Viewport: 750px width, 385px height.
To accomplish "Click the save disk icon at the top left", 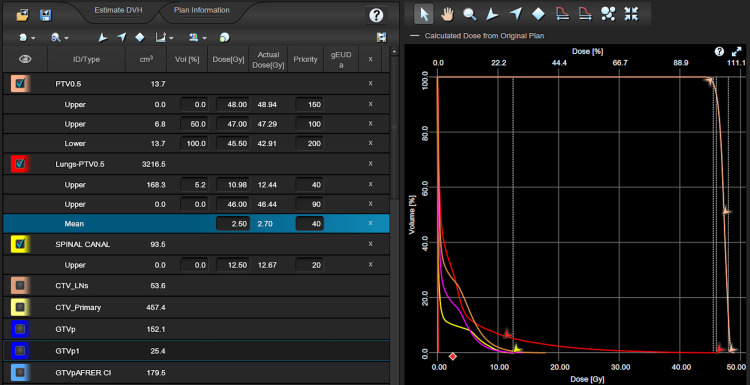I will (45, 15).
